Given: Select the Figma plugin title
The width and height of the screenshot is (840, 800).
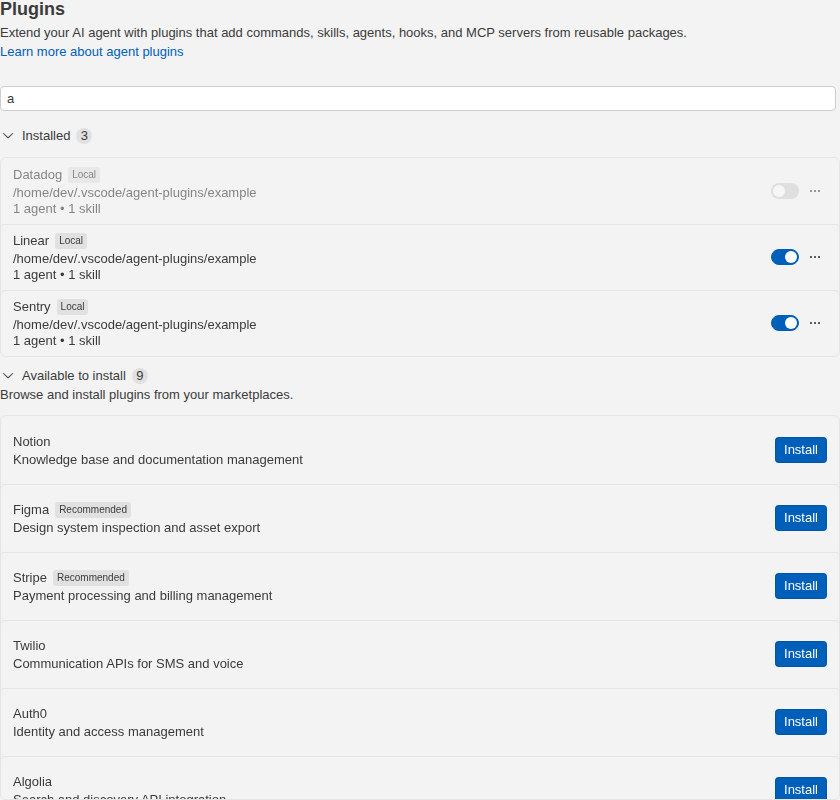Looking at the screenshot, I should [31, 510].
